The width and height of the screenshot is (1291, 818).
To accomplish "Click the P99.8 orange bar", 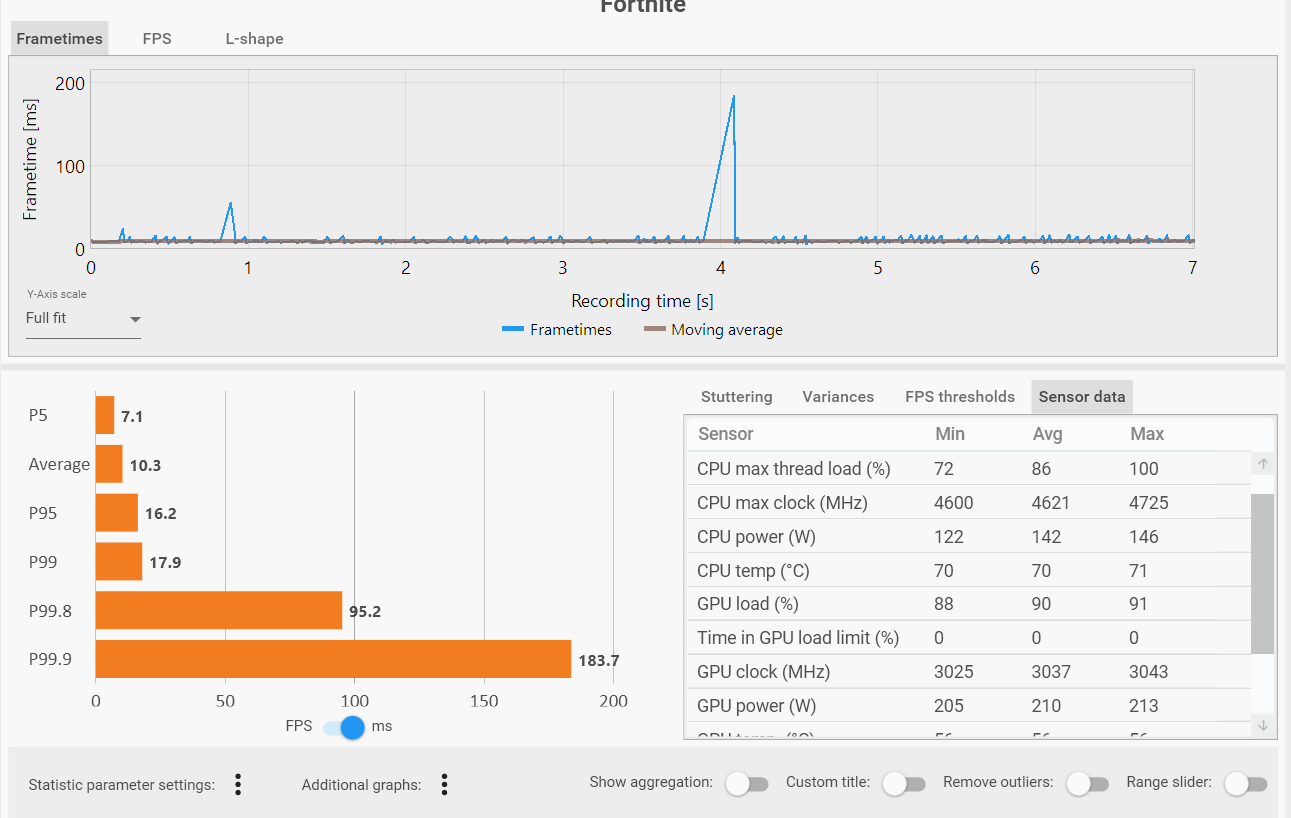I will pyautogui.click(x=219, y=610).
